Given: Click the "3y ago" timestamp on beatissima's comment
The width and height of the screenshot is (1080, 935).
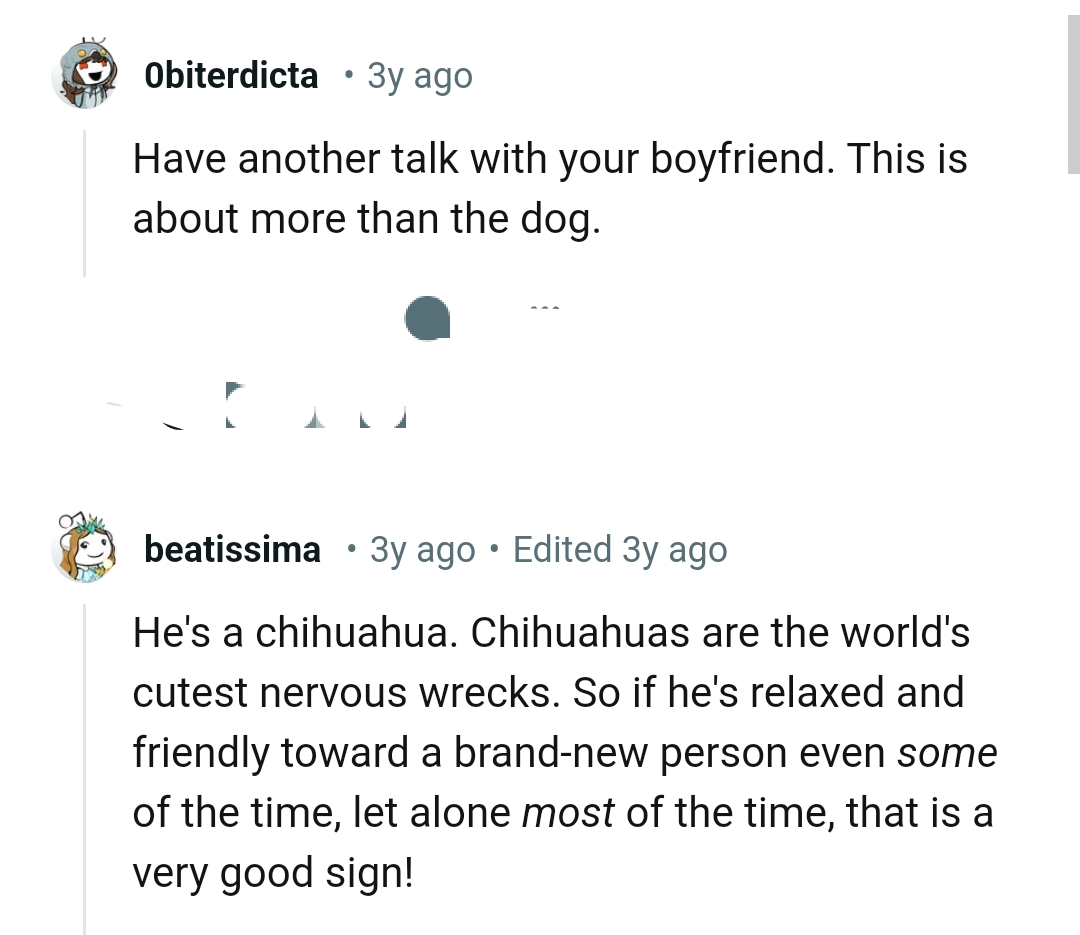Looking at the screenshot, I should [x=422, y=549].
